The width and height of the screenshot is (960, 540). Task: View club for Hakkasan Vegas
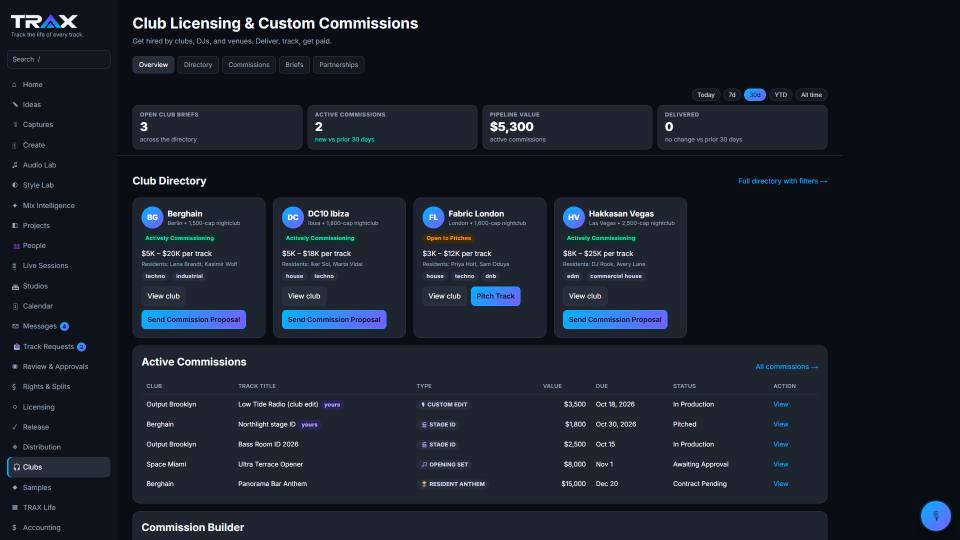click(x=585, y=296)
